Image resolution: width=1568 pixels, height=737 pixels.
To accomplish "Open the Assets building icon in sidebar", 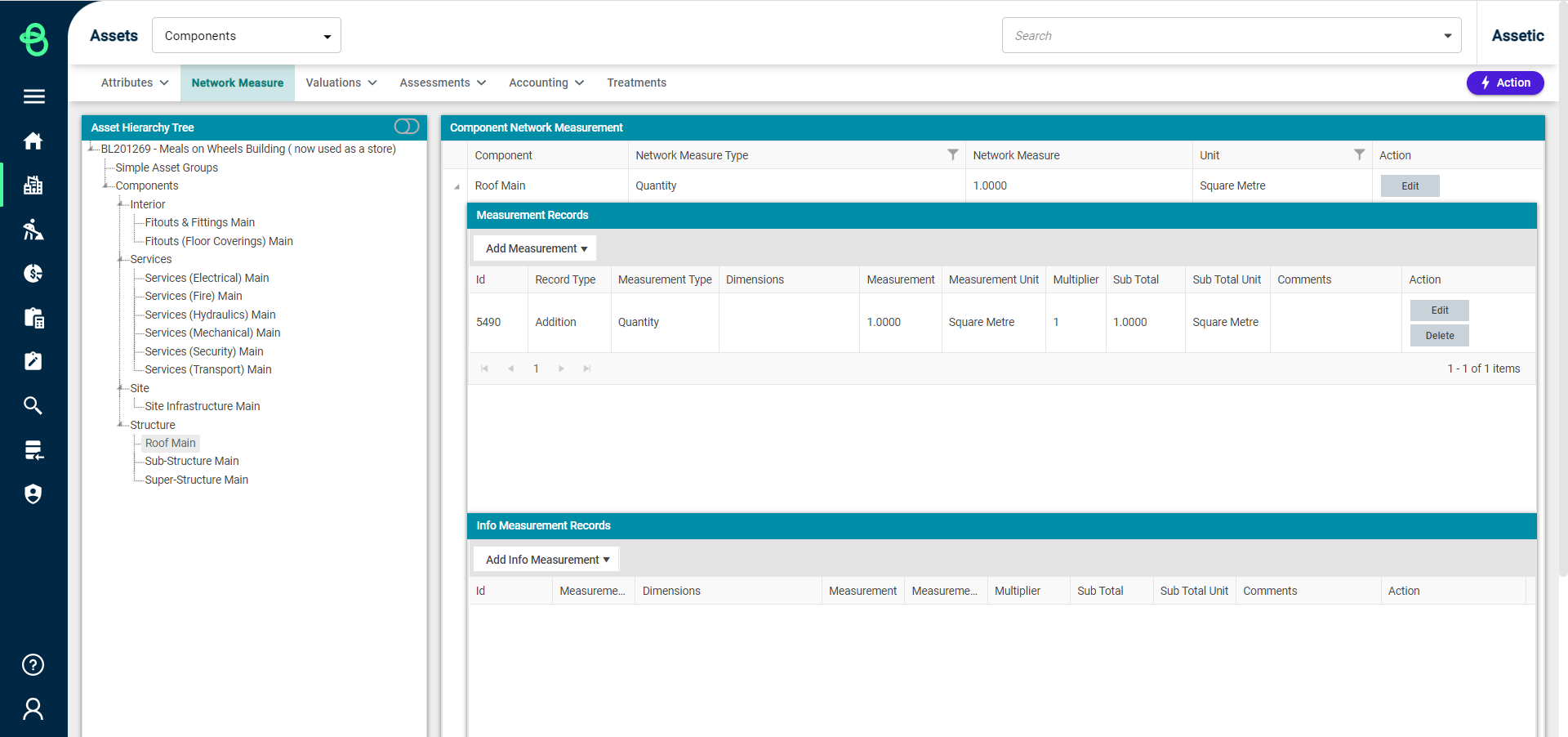I will (x=33, y=185).
